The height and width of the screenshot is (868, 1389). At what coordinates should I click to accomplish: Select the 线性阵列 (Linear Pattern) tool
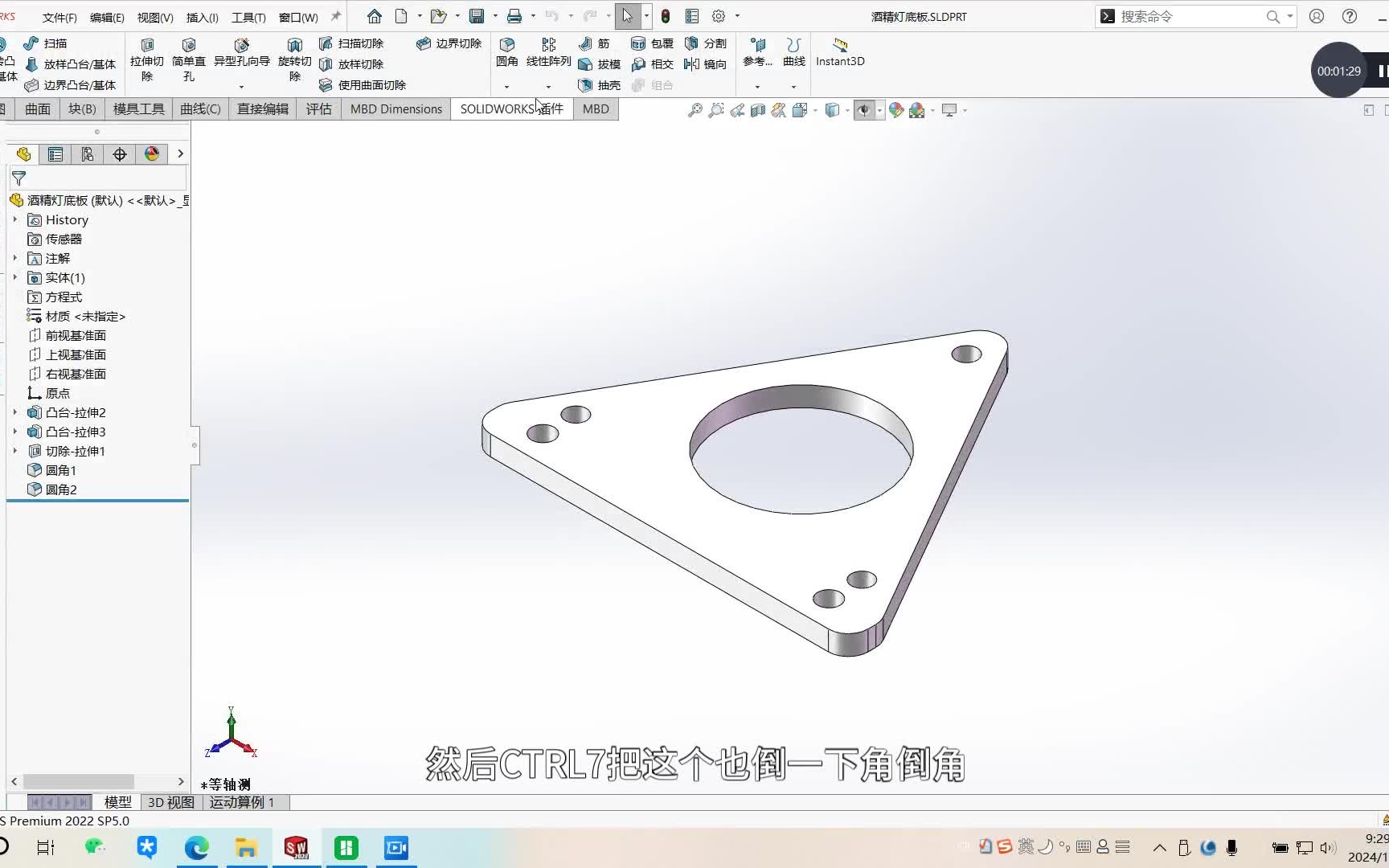[x=547, y=53]
